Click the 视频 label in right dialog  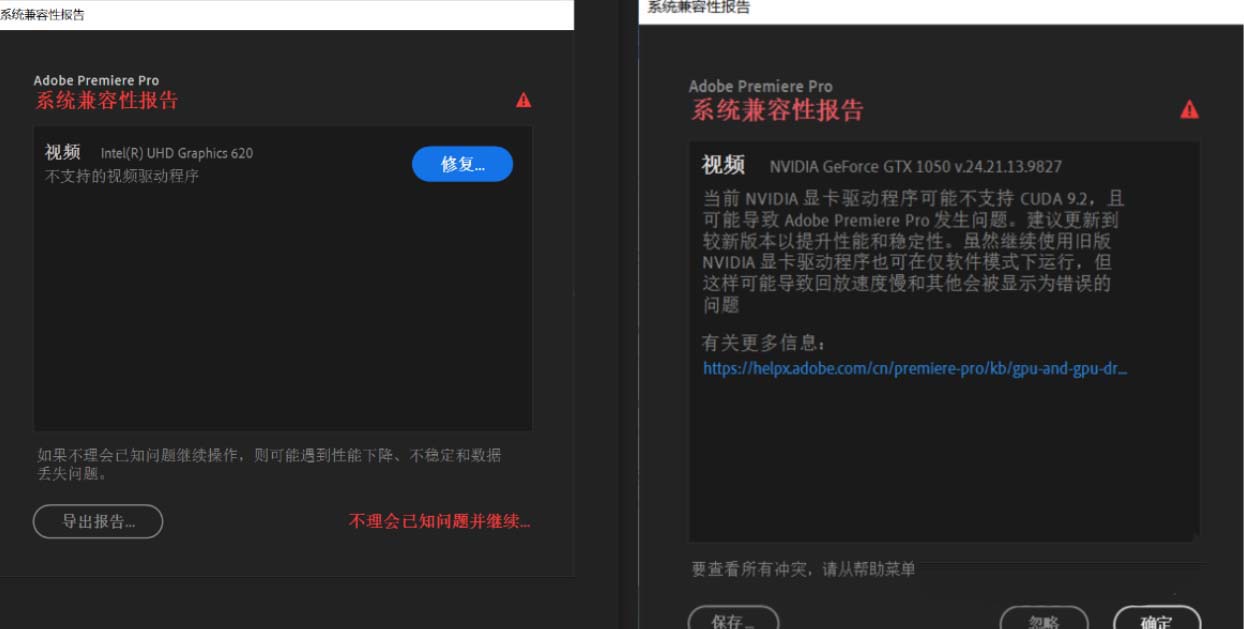[723, 165]
